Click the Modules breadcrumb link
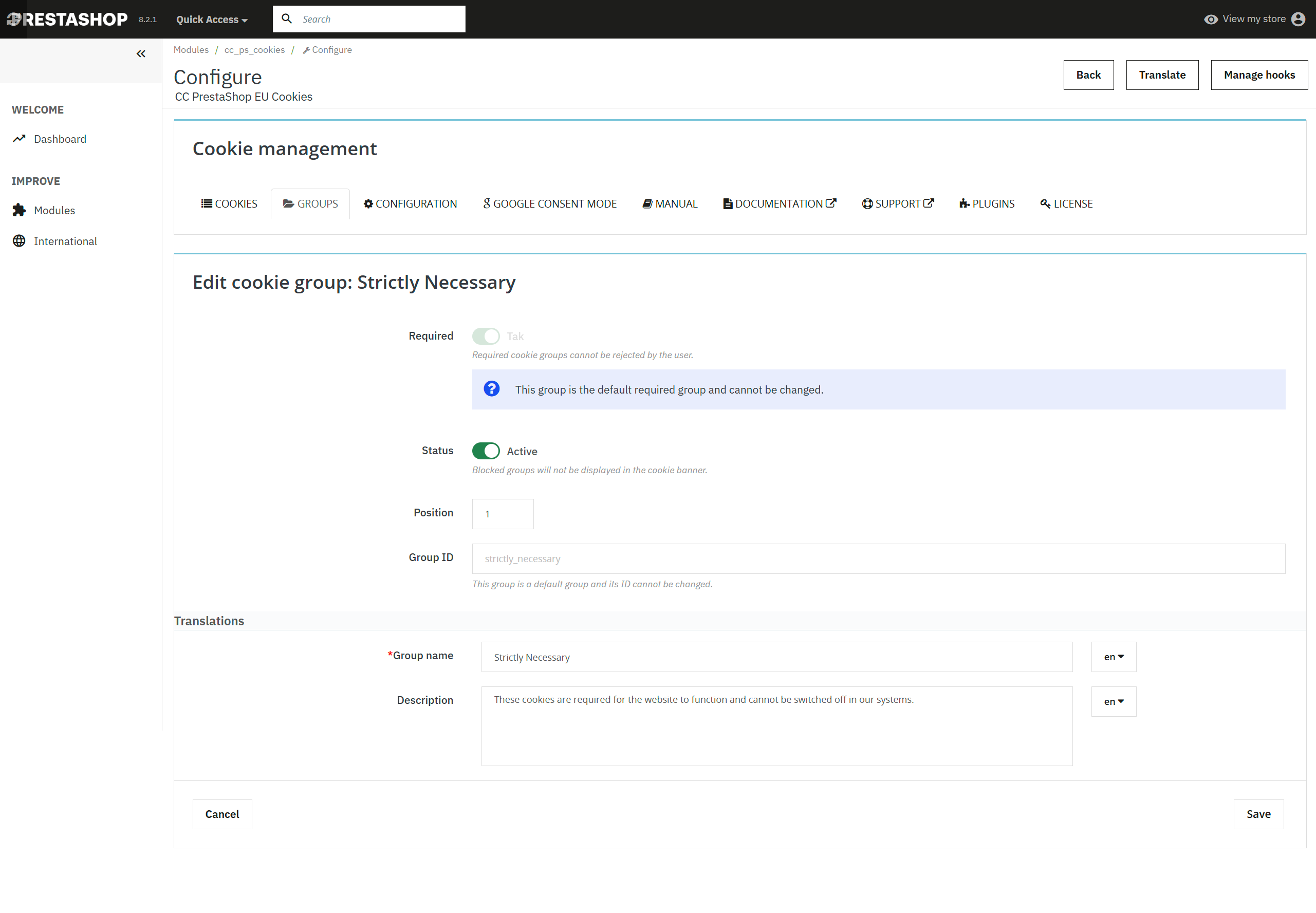1316x913 pixels. click(191, 50)
